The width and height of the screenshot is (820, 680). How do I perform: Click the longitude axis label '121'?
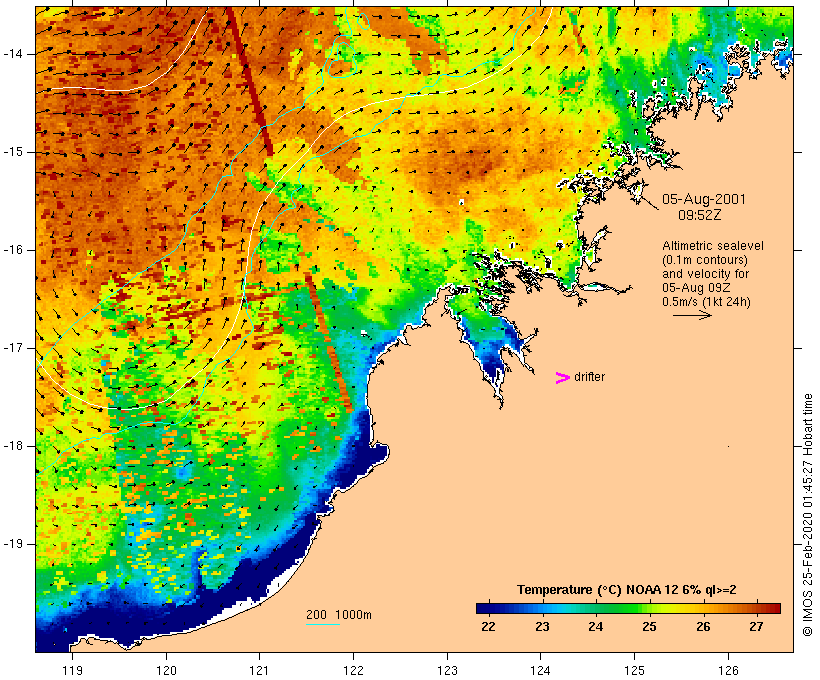click(x=259, y=670)
